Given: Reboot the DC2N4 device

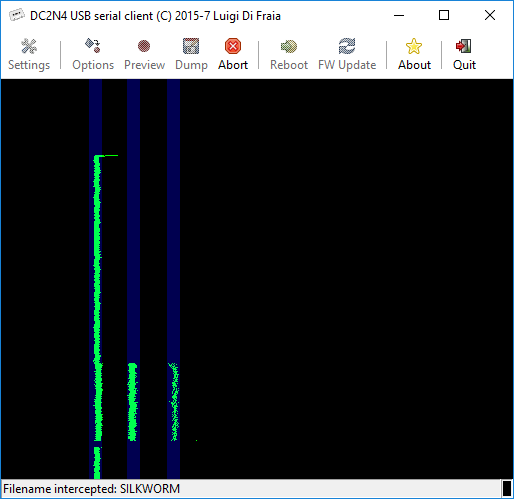Looking at the screenshot, I should tap(289, 54).
